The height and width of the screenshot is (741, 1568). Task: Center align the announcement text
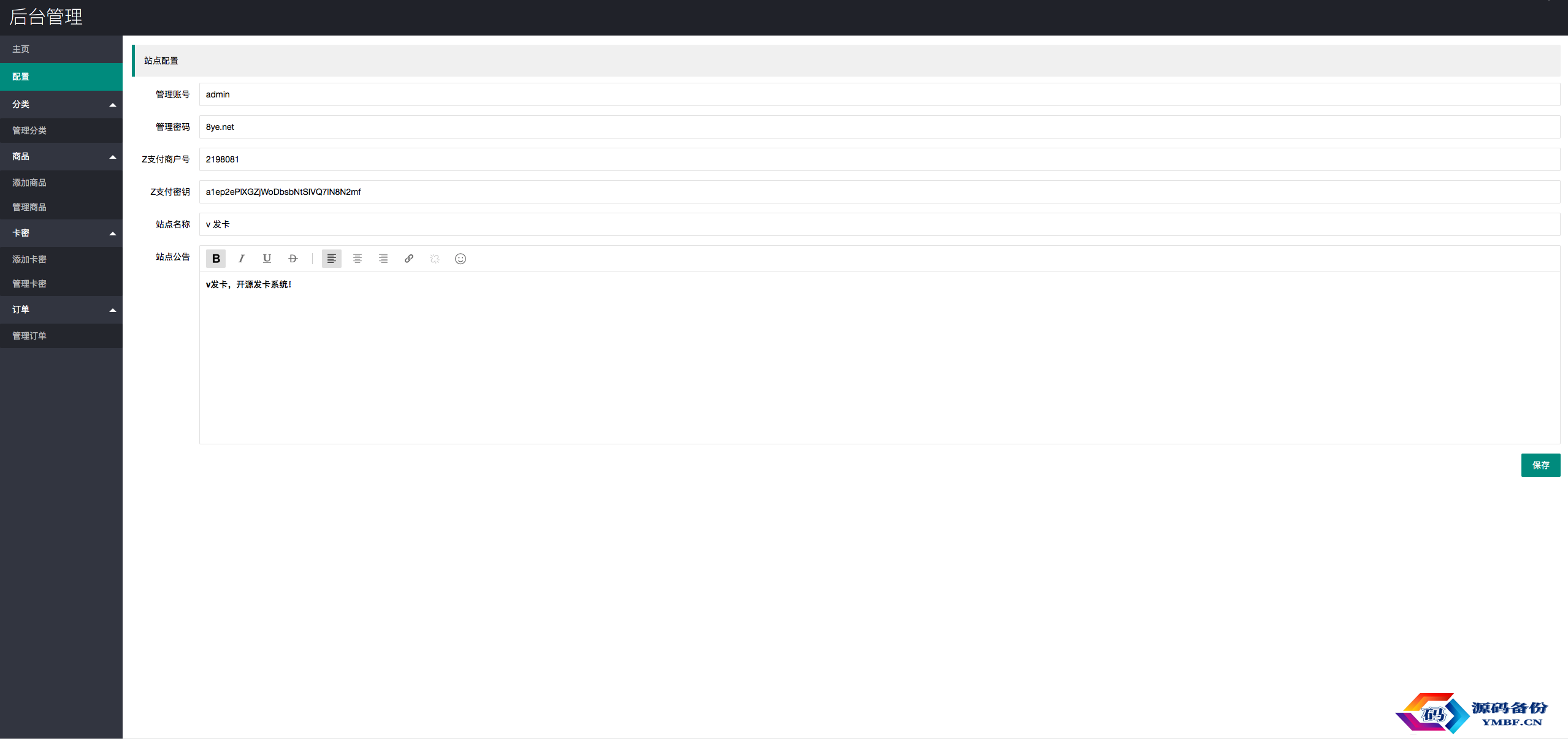coord(358,259)
